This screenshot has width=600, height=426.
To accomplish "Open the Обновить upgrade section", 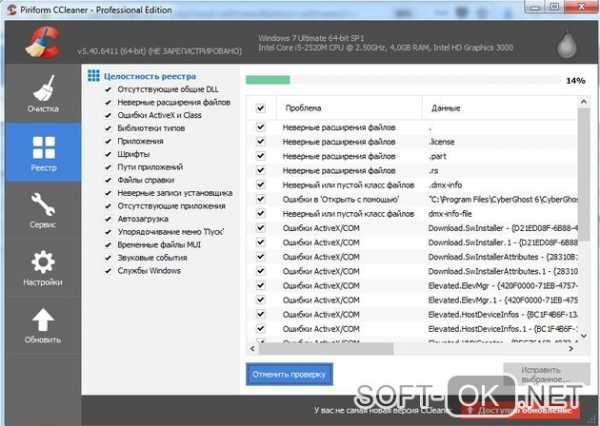I will coord(43,326).
